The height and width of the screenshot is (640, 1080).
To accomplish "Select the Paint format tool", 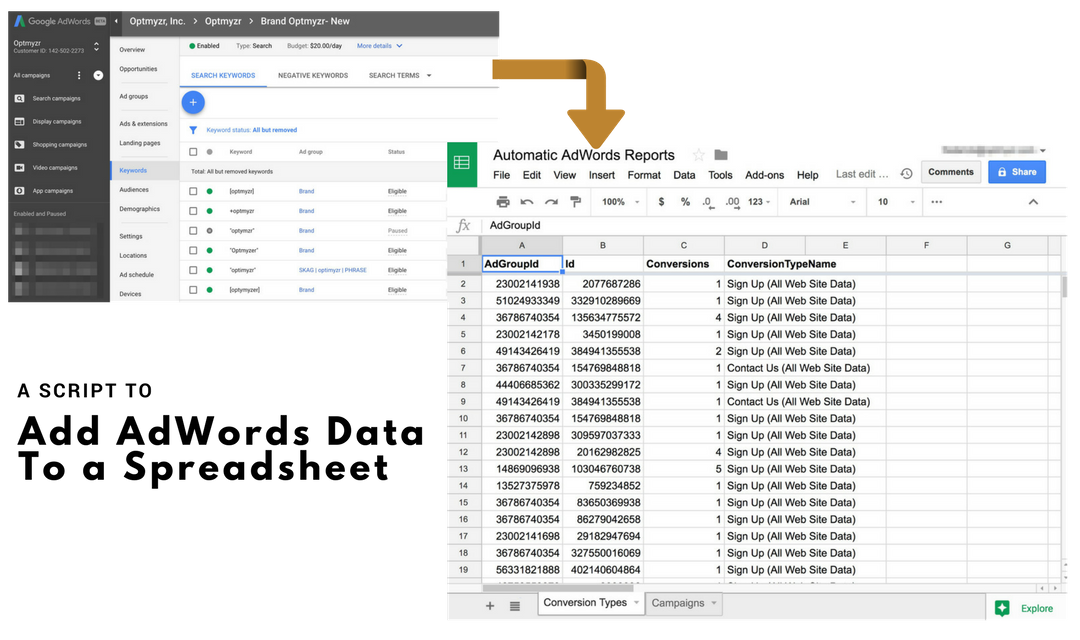I will (575, 201).
